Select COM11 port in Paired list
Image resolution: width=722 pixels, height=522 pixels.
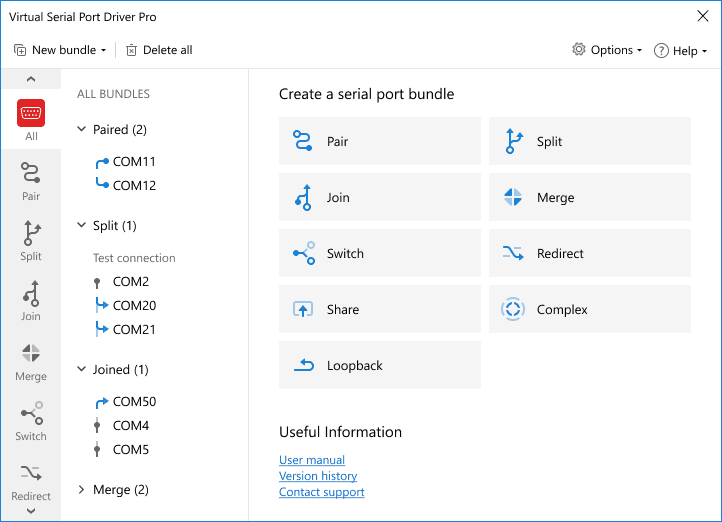coord(133,162)
